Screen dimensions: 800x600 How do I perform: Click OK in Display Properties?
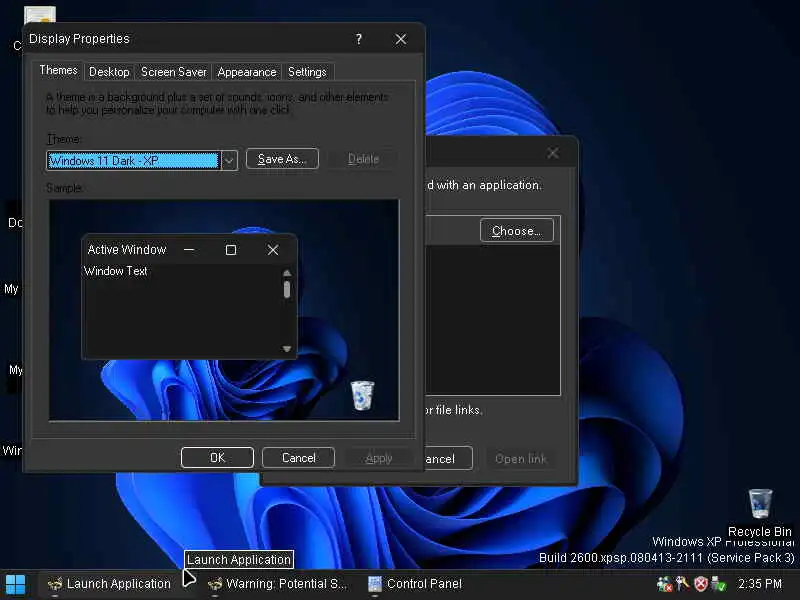click(x=217, y=458)
